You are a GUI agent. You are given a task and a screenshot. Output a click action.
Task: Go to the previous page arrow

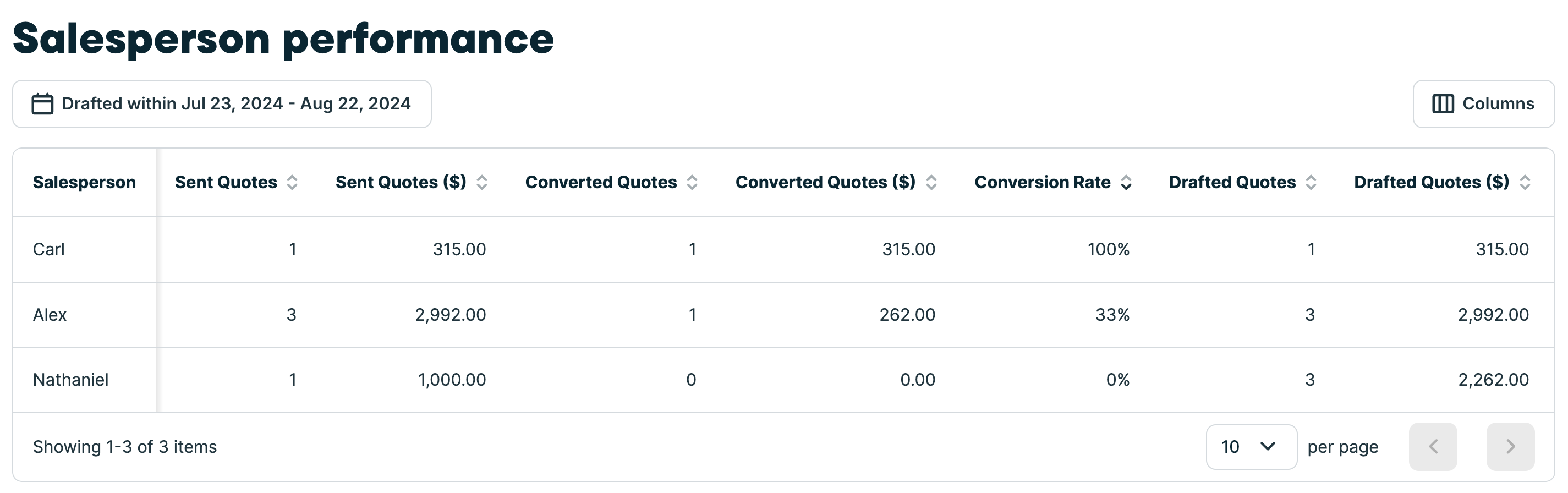point(1433,447)
